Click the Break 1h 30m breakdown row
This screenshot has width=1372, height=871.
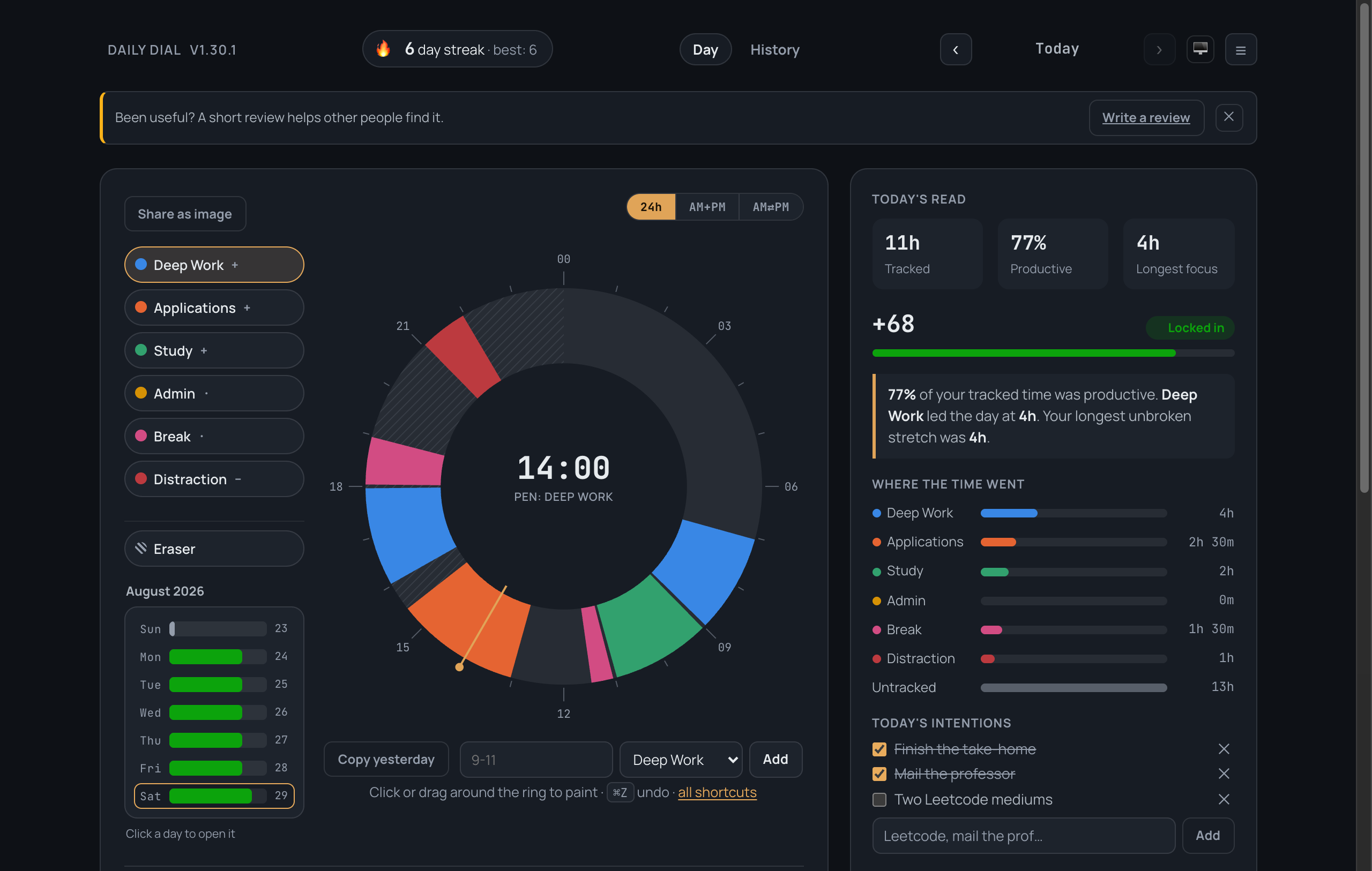pos(1053,629)
